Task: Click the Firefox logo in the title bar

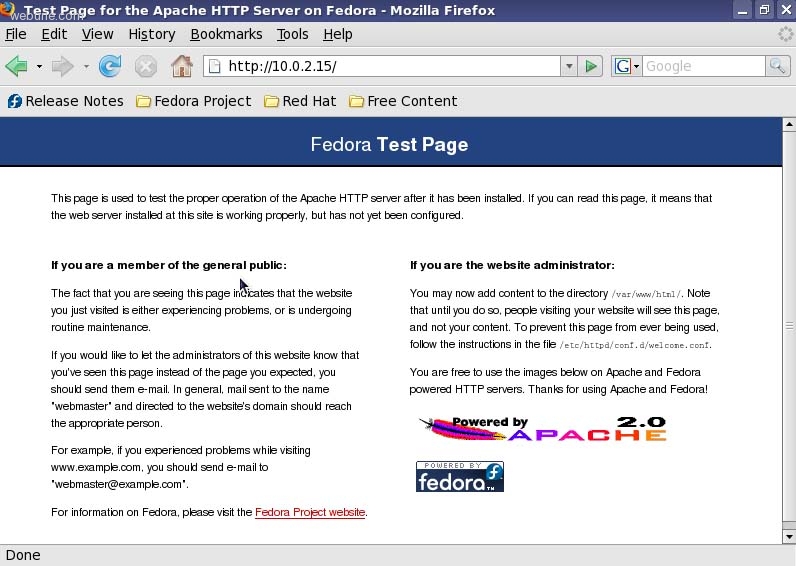Action: [x=7, y=9]
